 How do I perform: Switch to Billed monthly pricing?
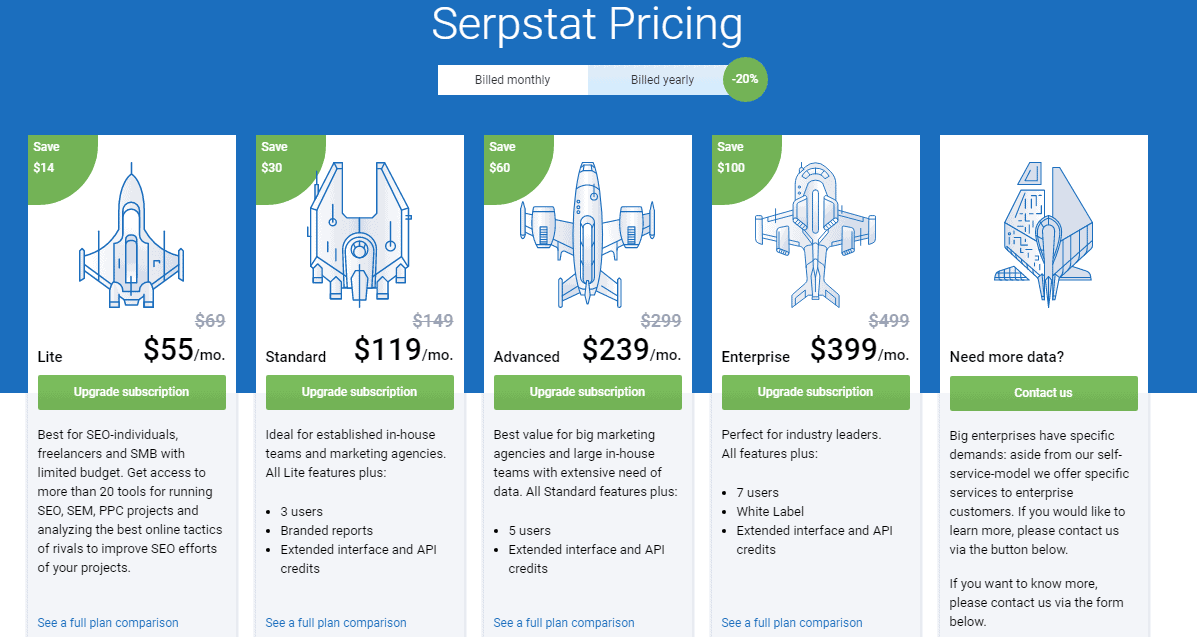tap(513, 80)
